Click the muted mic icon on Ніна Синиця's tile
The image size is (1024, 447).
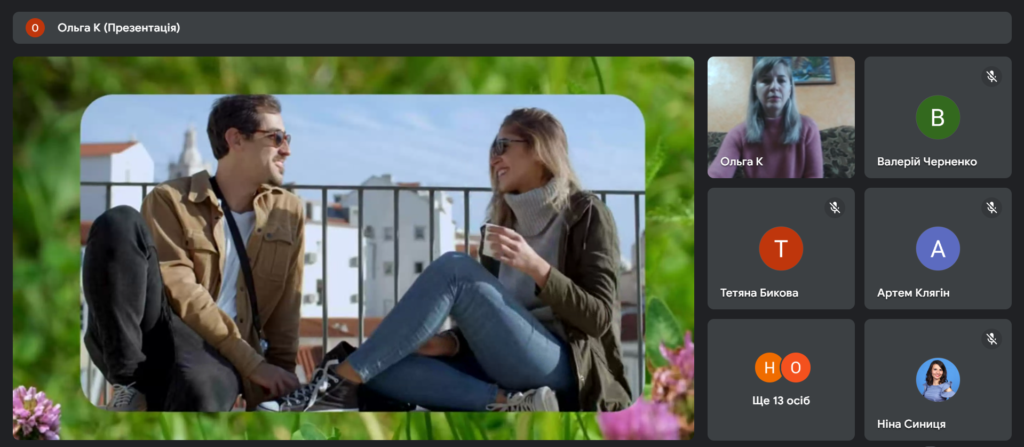pyautogui.click(x=991, y=338)
